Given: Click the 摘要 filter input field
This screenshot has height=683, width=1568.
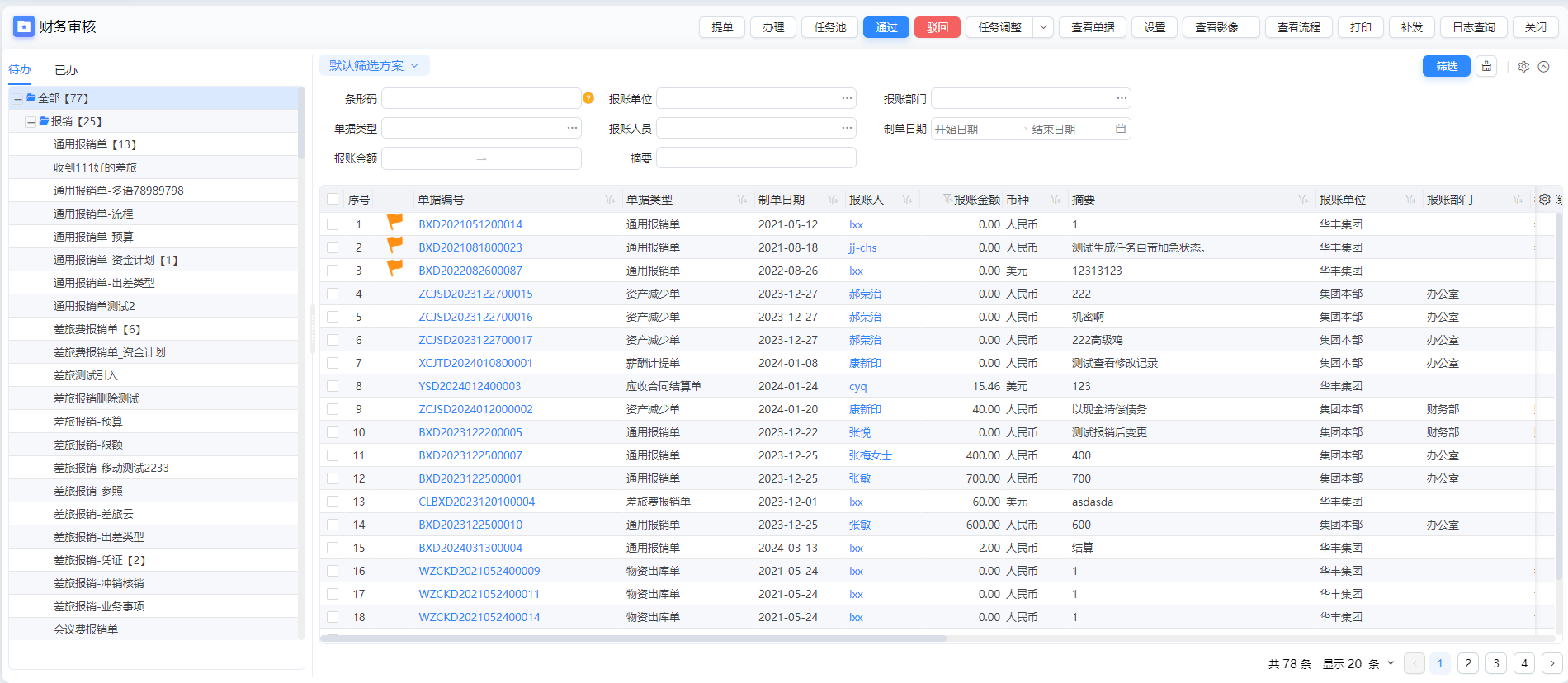Looking at the screenshot, I should [756, 158].
